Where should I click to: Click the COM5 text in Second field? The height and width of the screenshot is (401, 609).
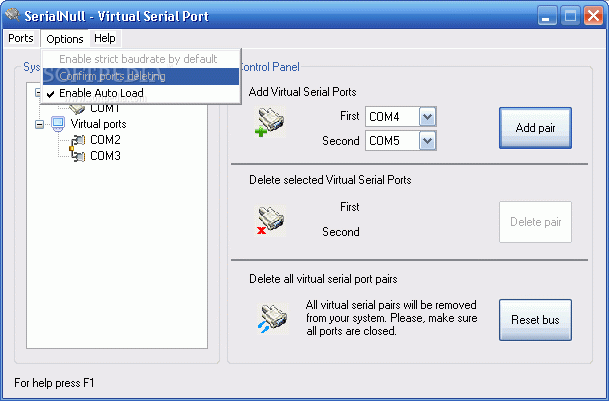[384, 141]
